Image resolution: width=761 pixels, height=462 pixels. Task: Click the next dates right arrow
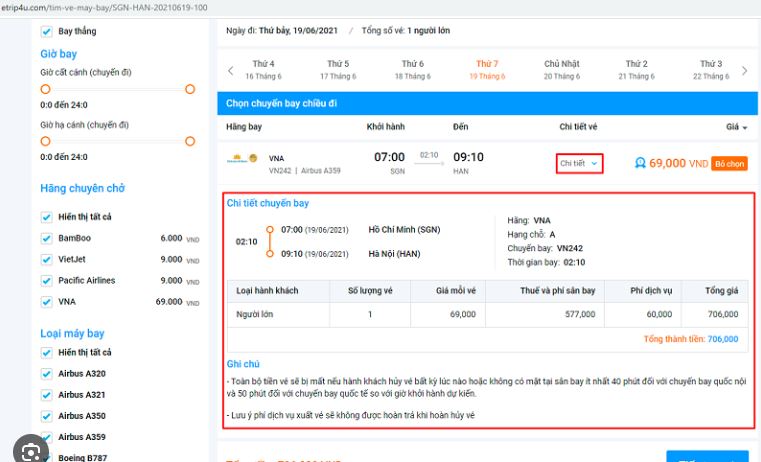pyautogui.click(x=744, y=70)
